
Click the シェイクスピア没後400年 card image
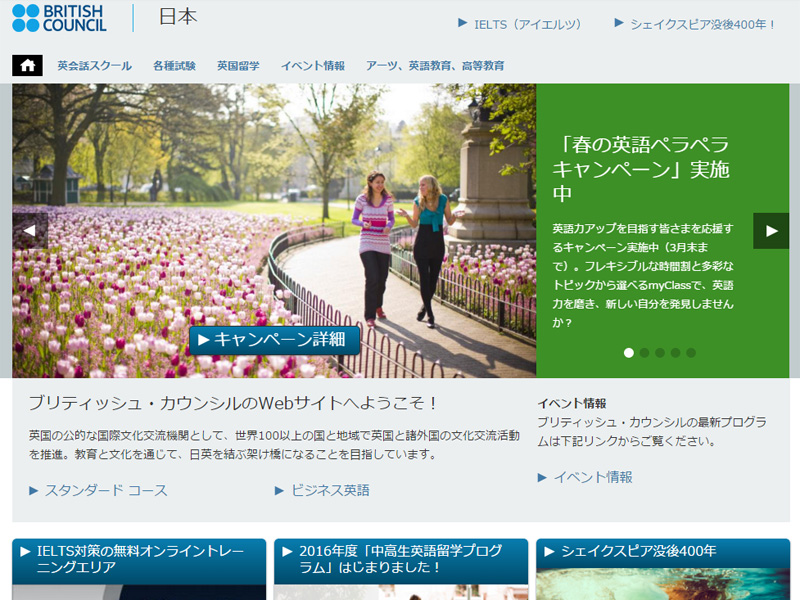tap(663, 584)
